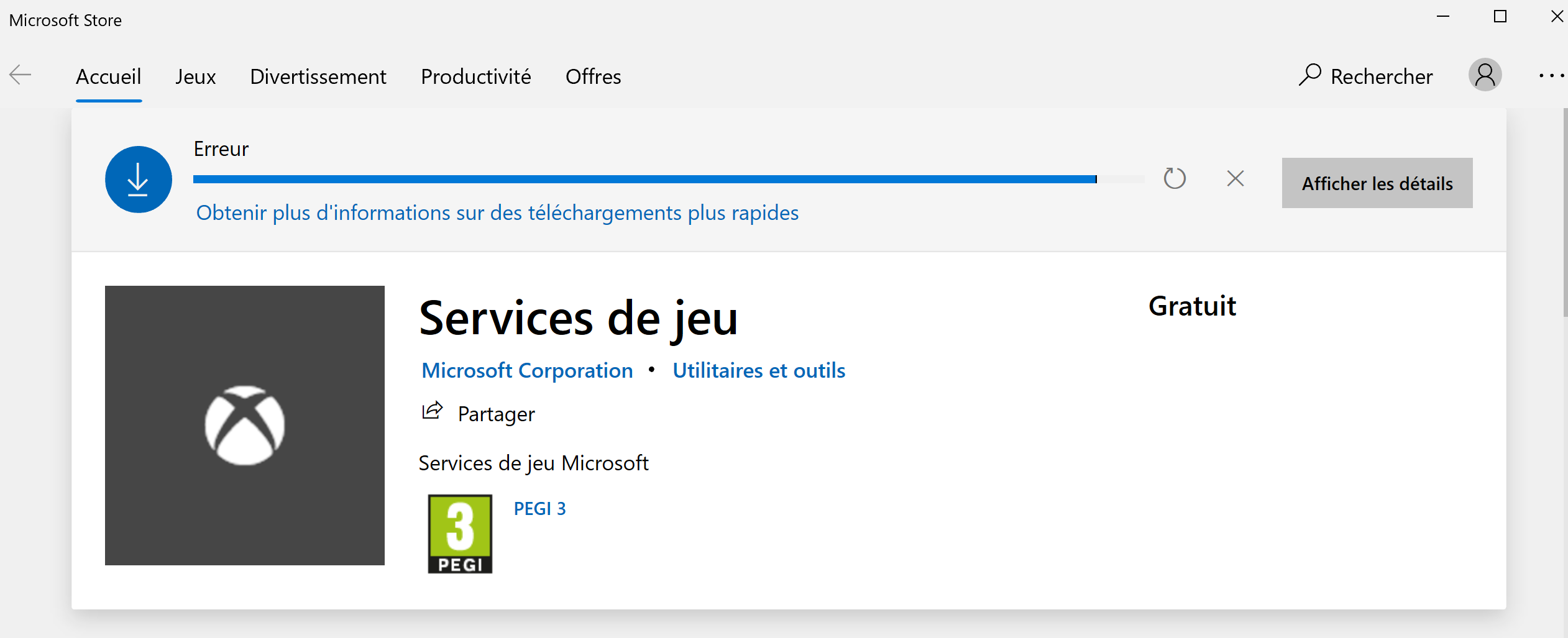
Task: Retry the failed download
Action: click(x=1175, y=179)
